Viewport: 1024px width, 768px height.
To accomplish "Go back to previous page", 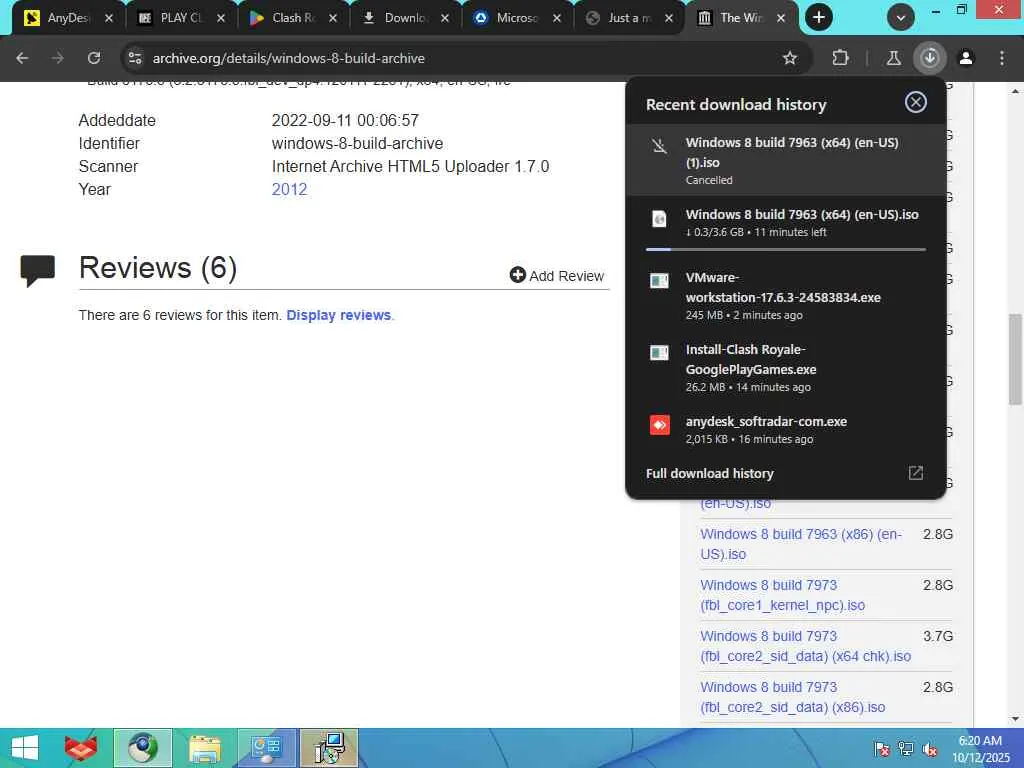I will (x=22, y=58).
